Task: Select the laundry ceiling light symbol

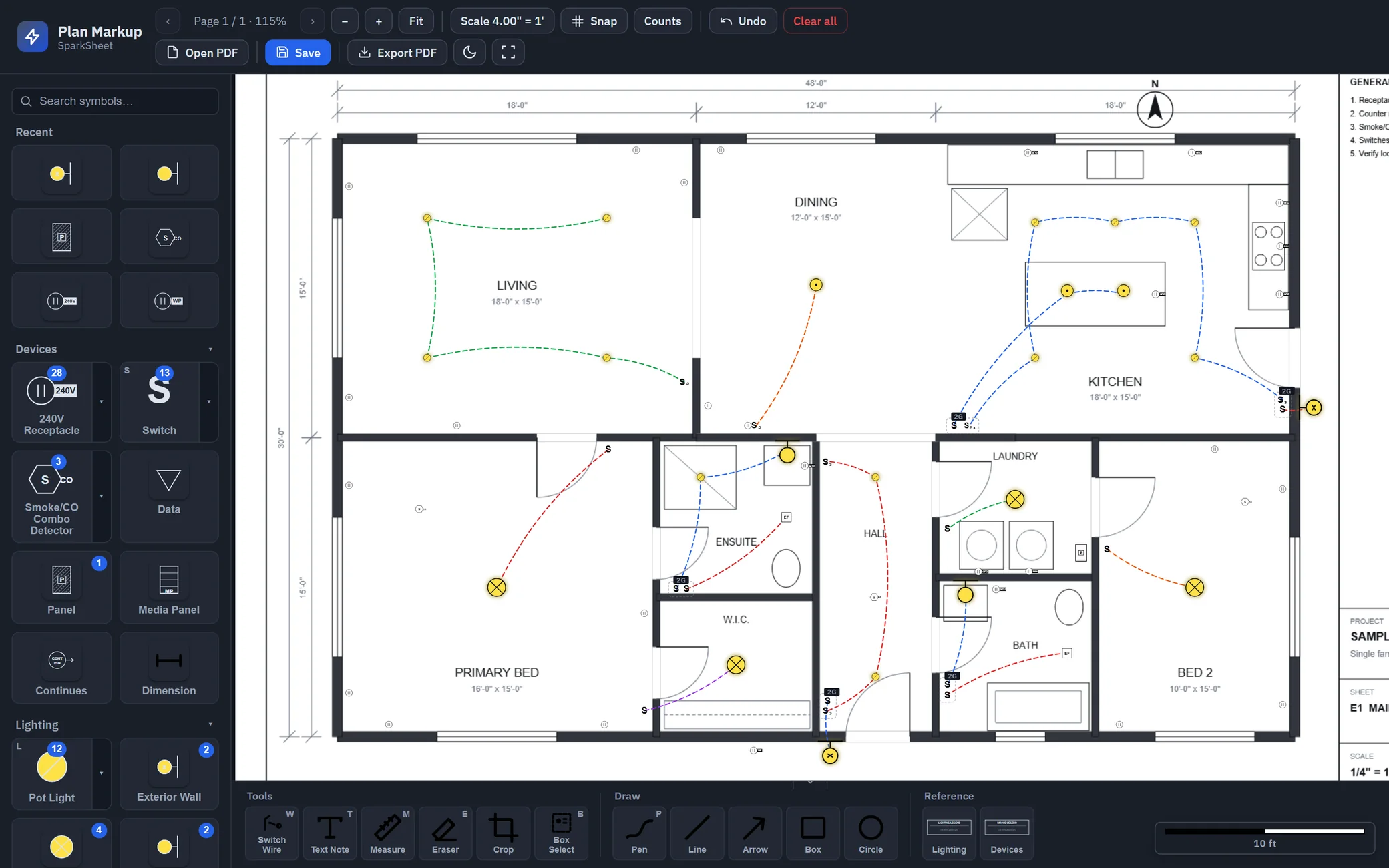Action: click(x=1015, y=499)
